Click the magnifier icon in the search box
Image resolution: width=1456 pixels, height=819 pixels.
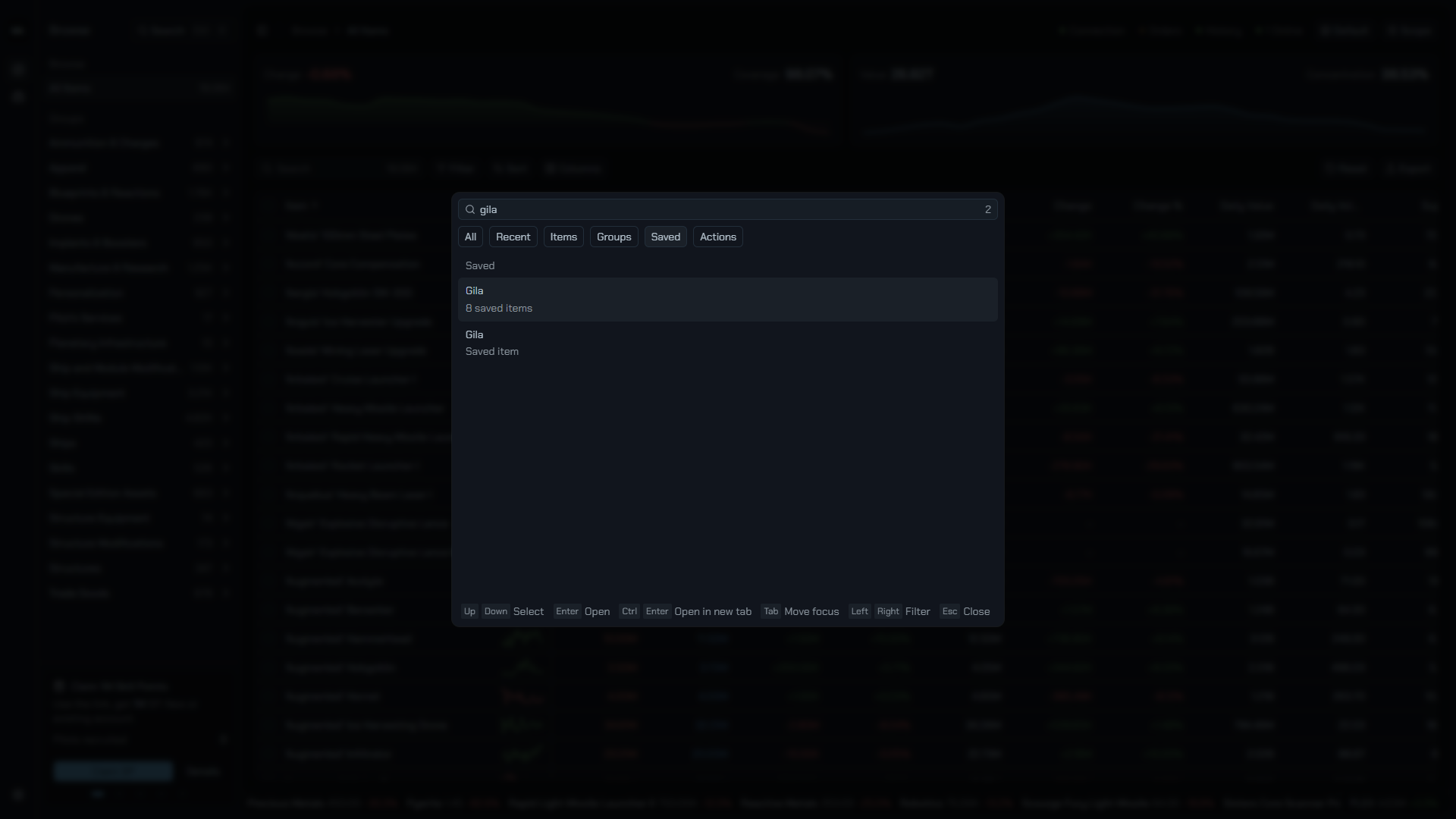[470, 209]
